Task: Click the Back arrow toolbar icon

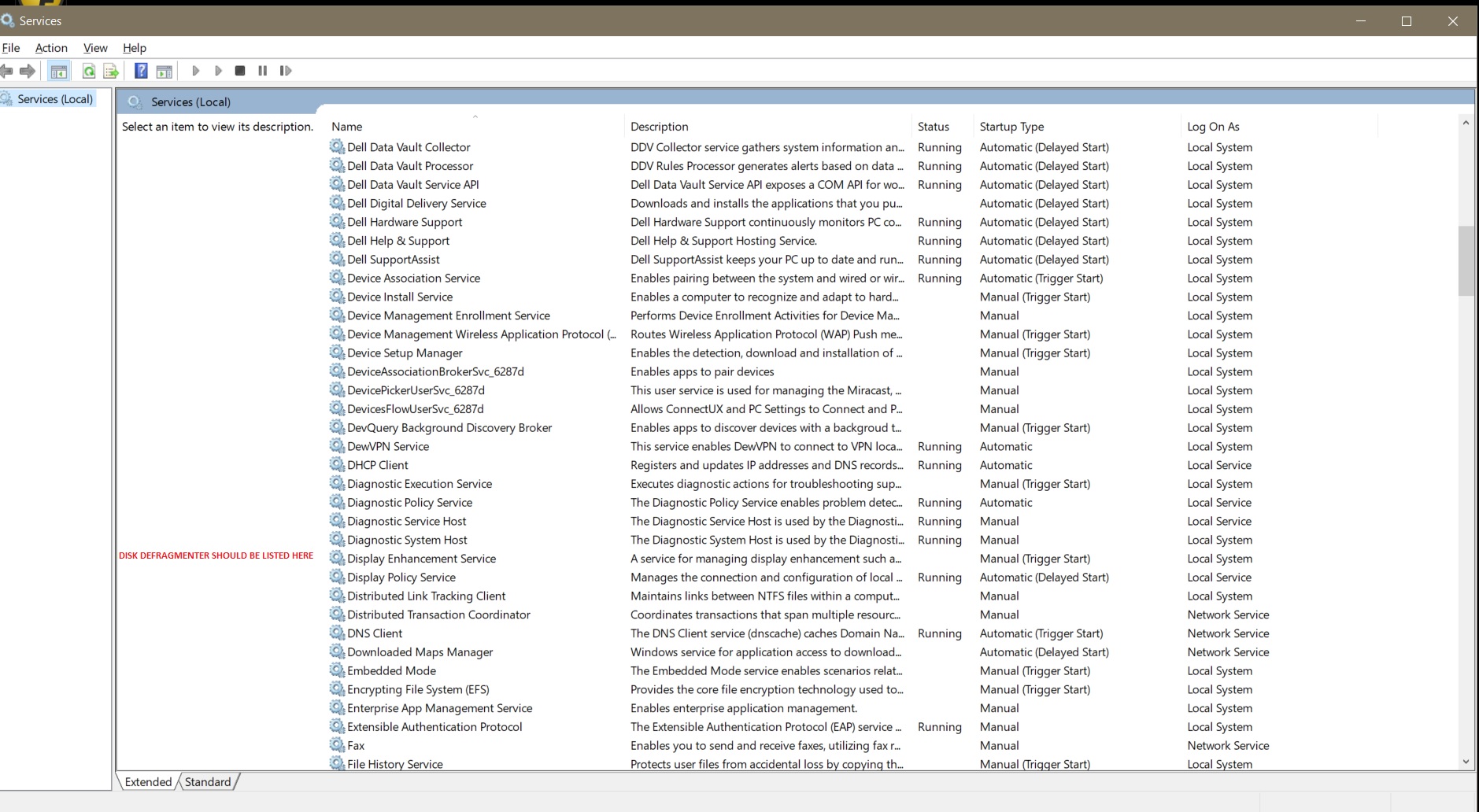Action: (6, 71)
